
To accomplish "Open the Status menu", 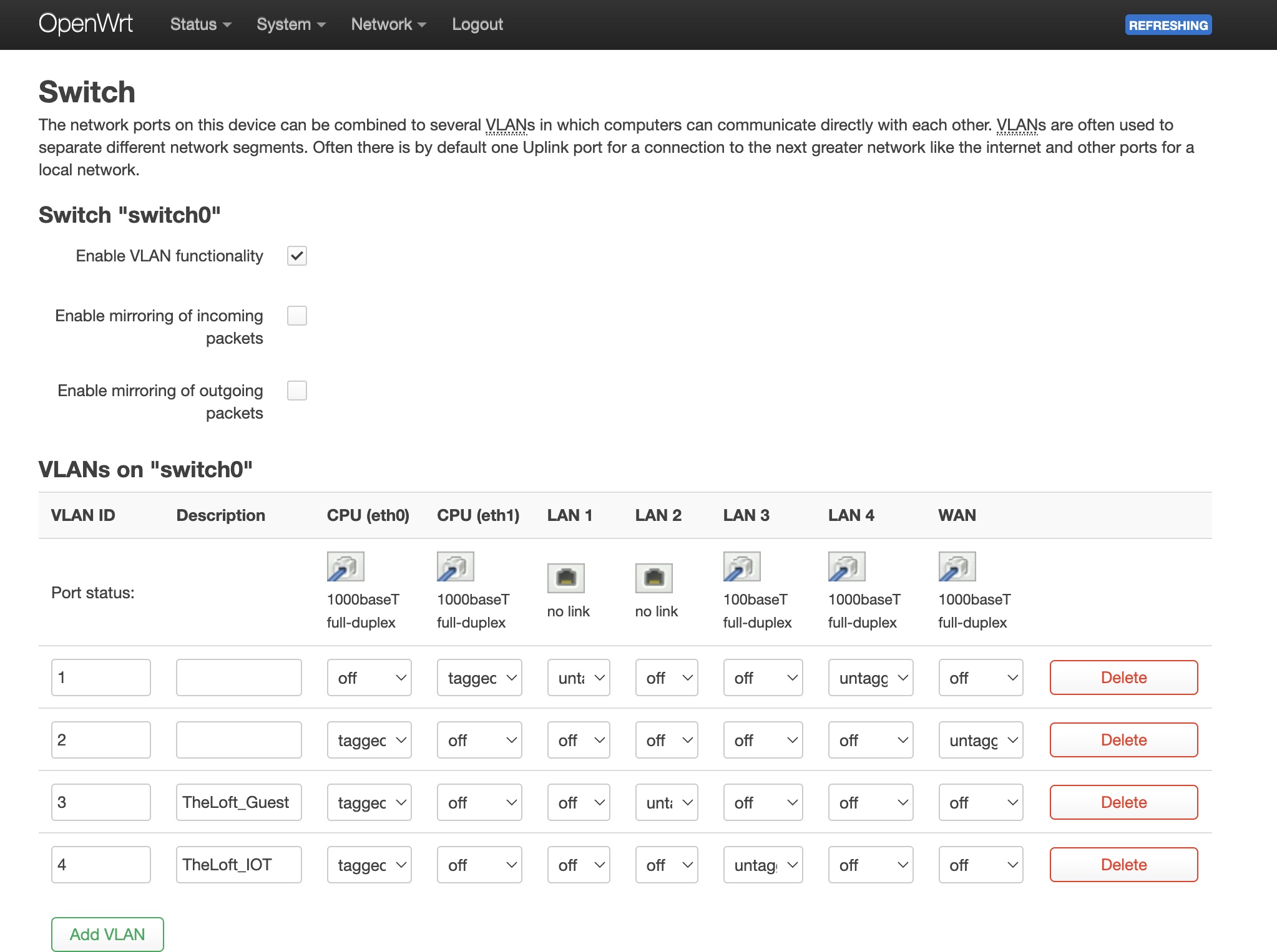I will tap(200, 24).
